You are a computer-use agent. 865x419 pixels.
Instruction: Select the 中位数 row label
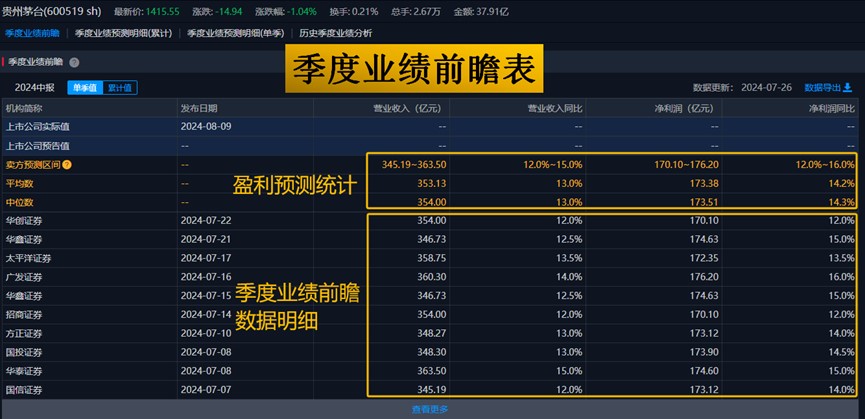(x=19, y=202)
